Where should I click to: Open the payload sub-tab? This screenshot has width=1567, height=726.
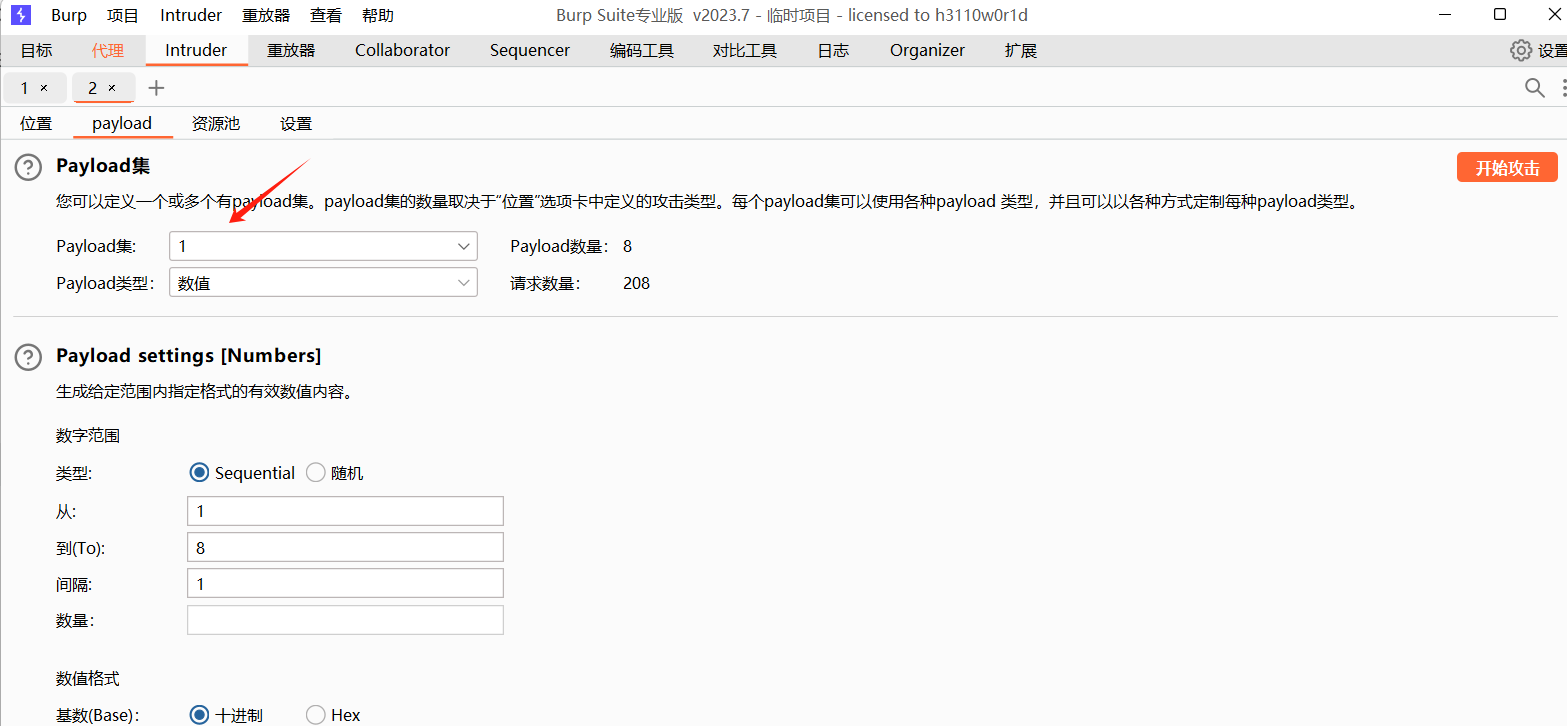point(122,124)
